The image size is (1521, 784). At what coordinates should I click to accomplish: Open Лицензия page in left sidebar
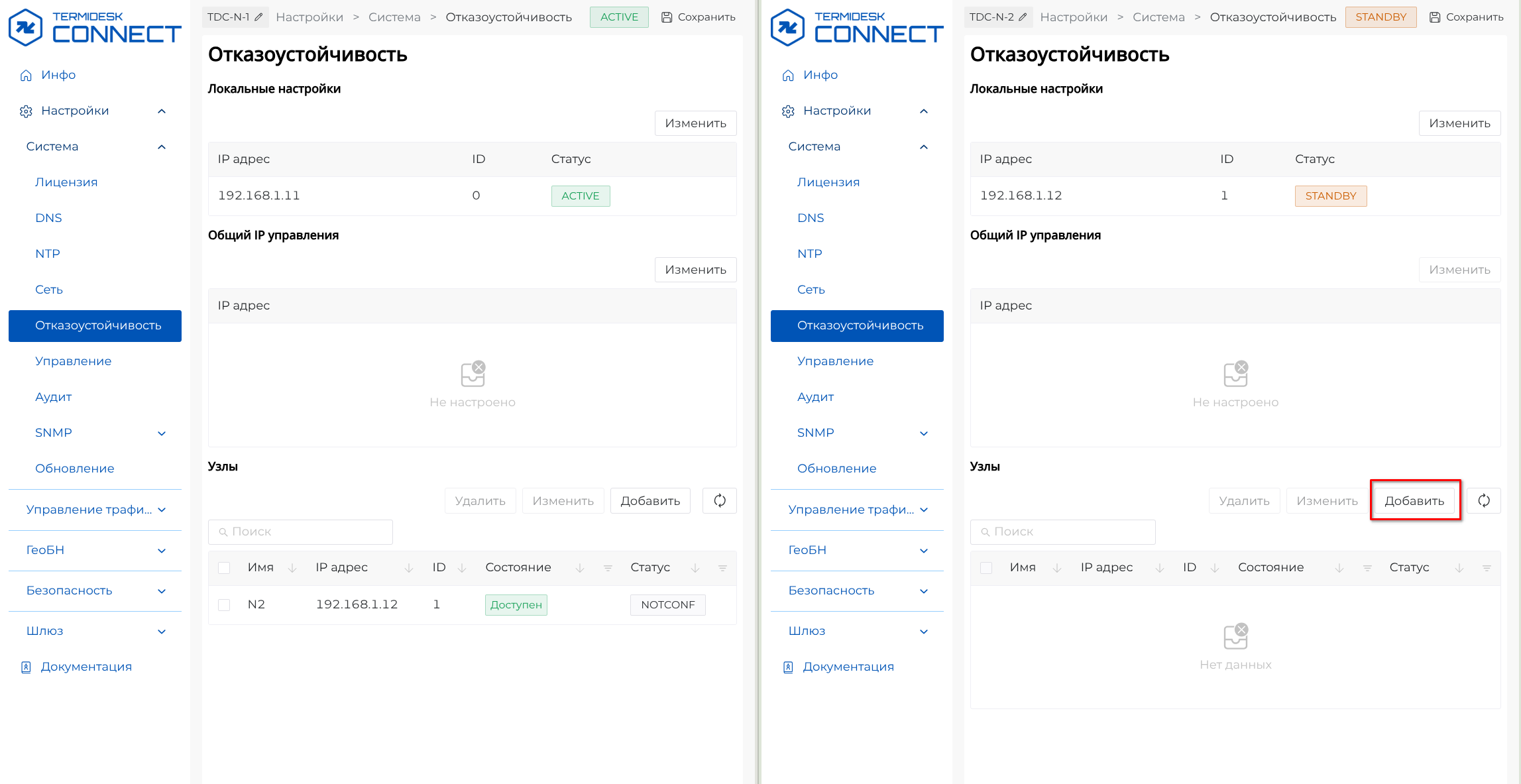point(66,182)
